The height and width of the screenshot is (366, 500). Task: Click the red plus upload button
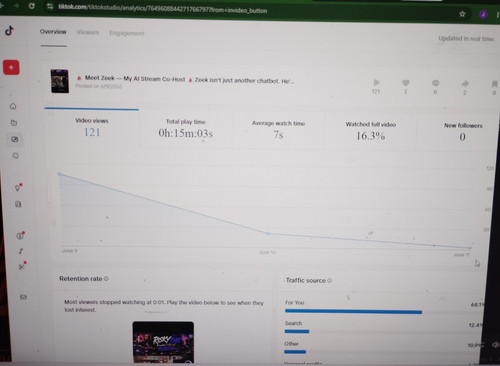tap(11, 67)
